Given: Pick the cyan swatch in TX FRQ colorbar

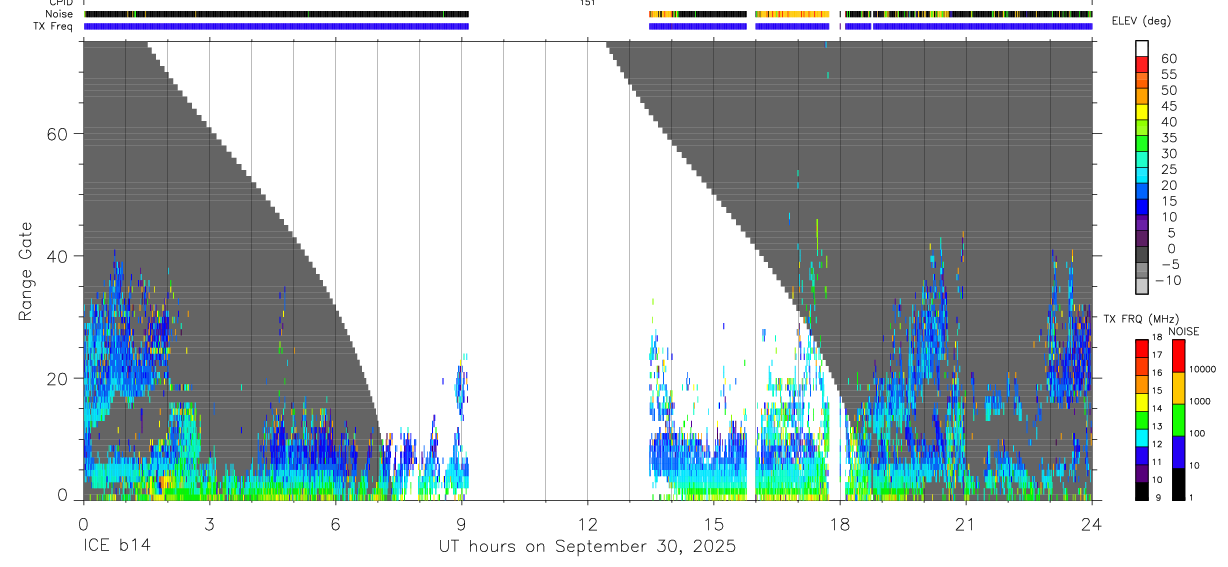Looking at the screenshot, I should coord(1142,436).
